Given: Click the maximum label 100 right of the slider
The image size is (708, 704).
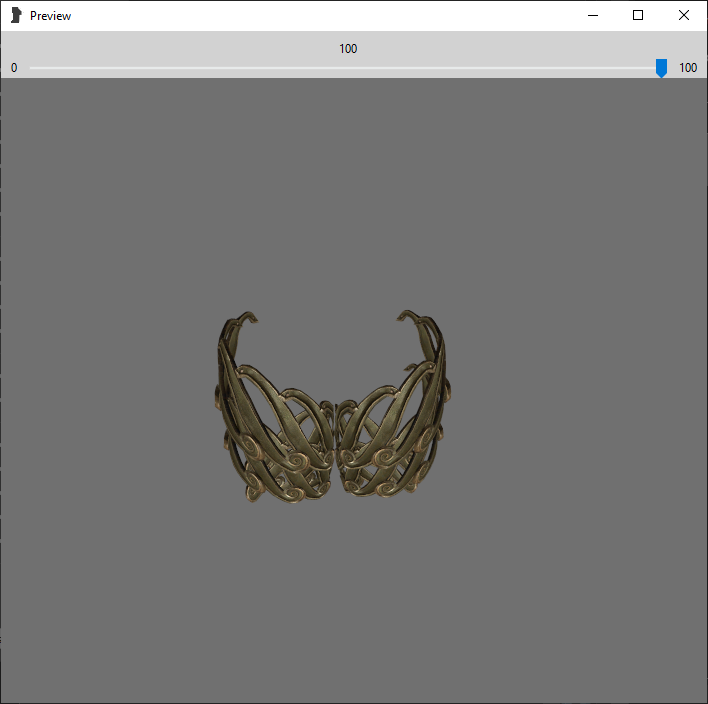Looking at the screenshot, I should (x=688, y=68).
